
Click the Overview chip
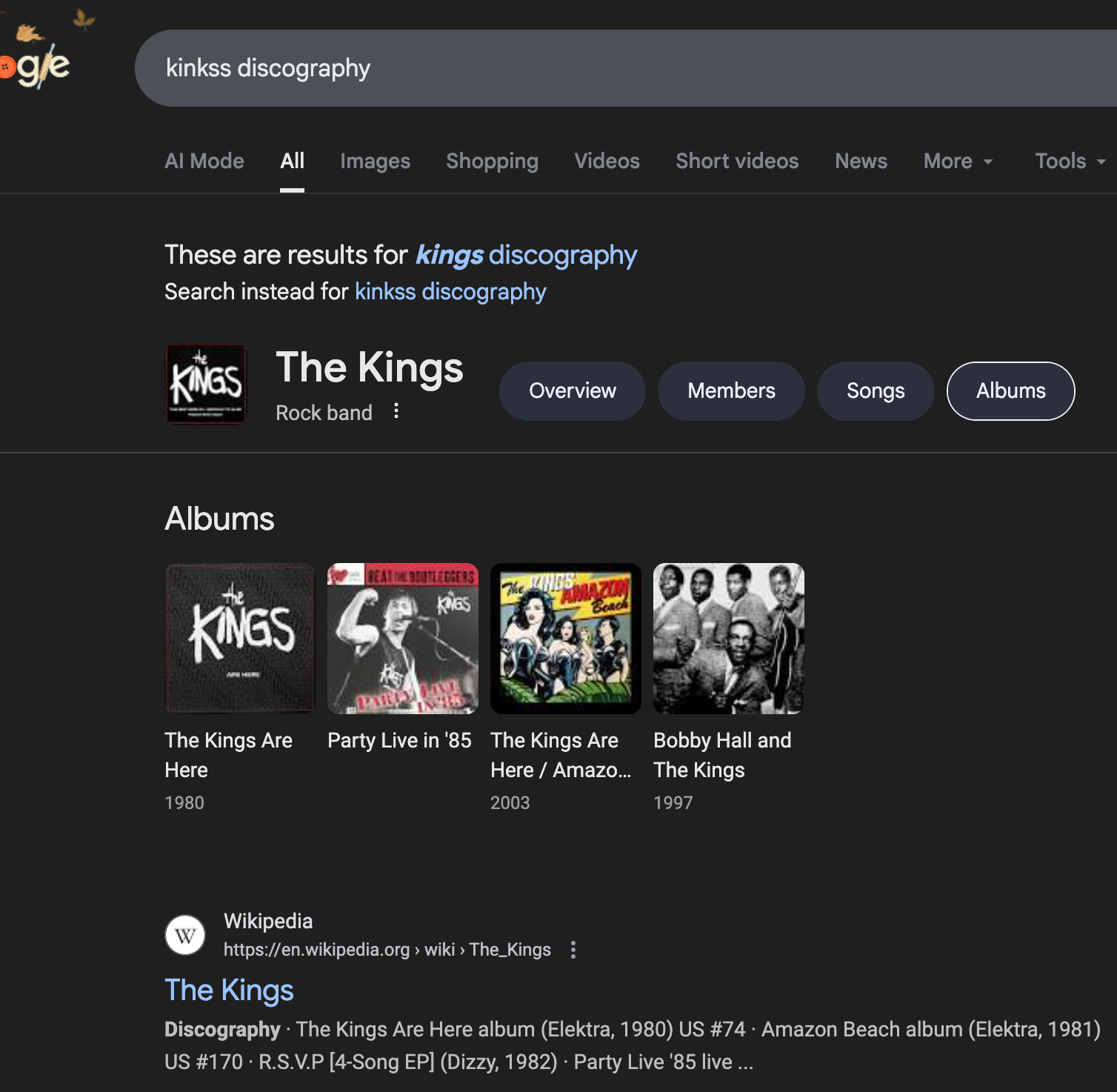pyautogui.click(x=573, y=391)
